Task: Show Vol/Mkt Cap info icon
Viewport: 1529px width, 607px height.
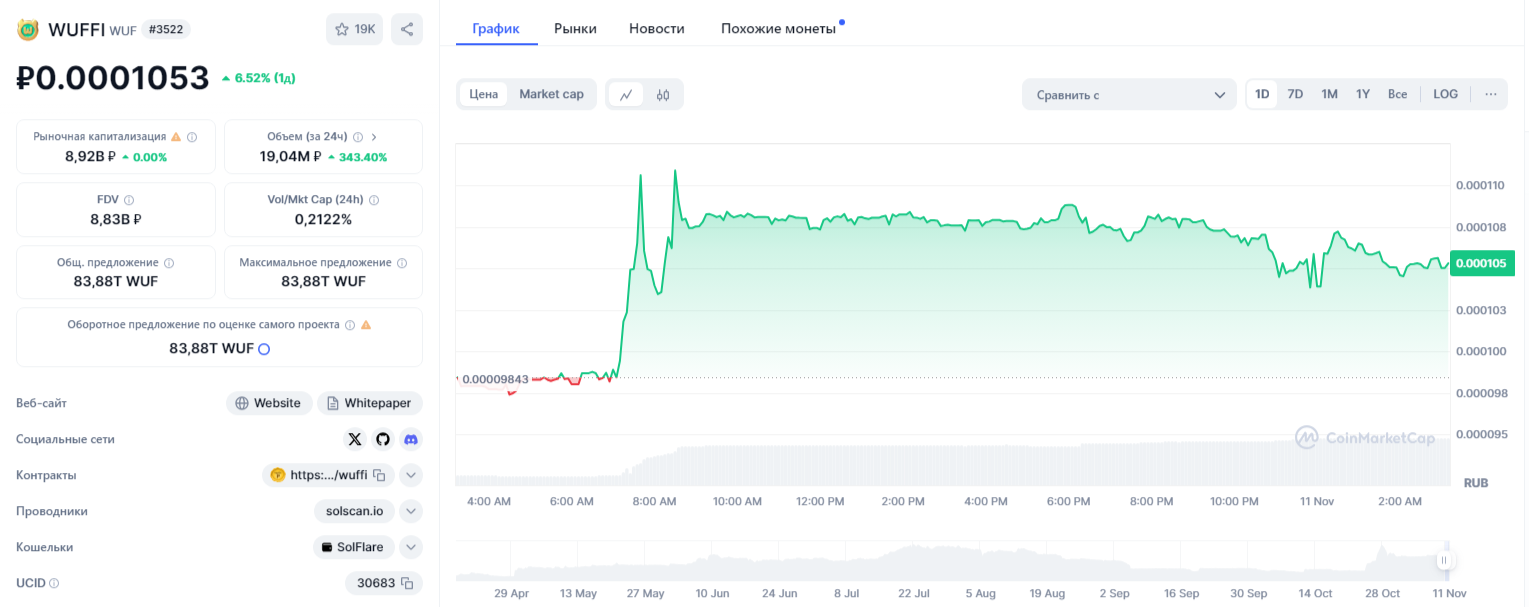Action: point(374,200)
